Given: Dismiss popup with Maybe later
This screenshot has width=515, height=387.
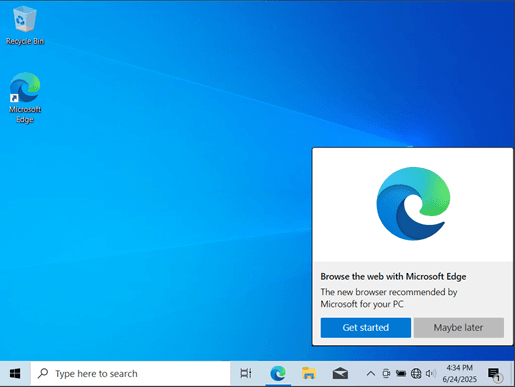Looking at the screenshot, I should (459, 327).
